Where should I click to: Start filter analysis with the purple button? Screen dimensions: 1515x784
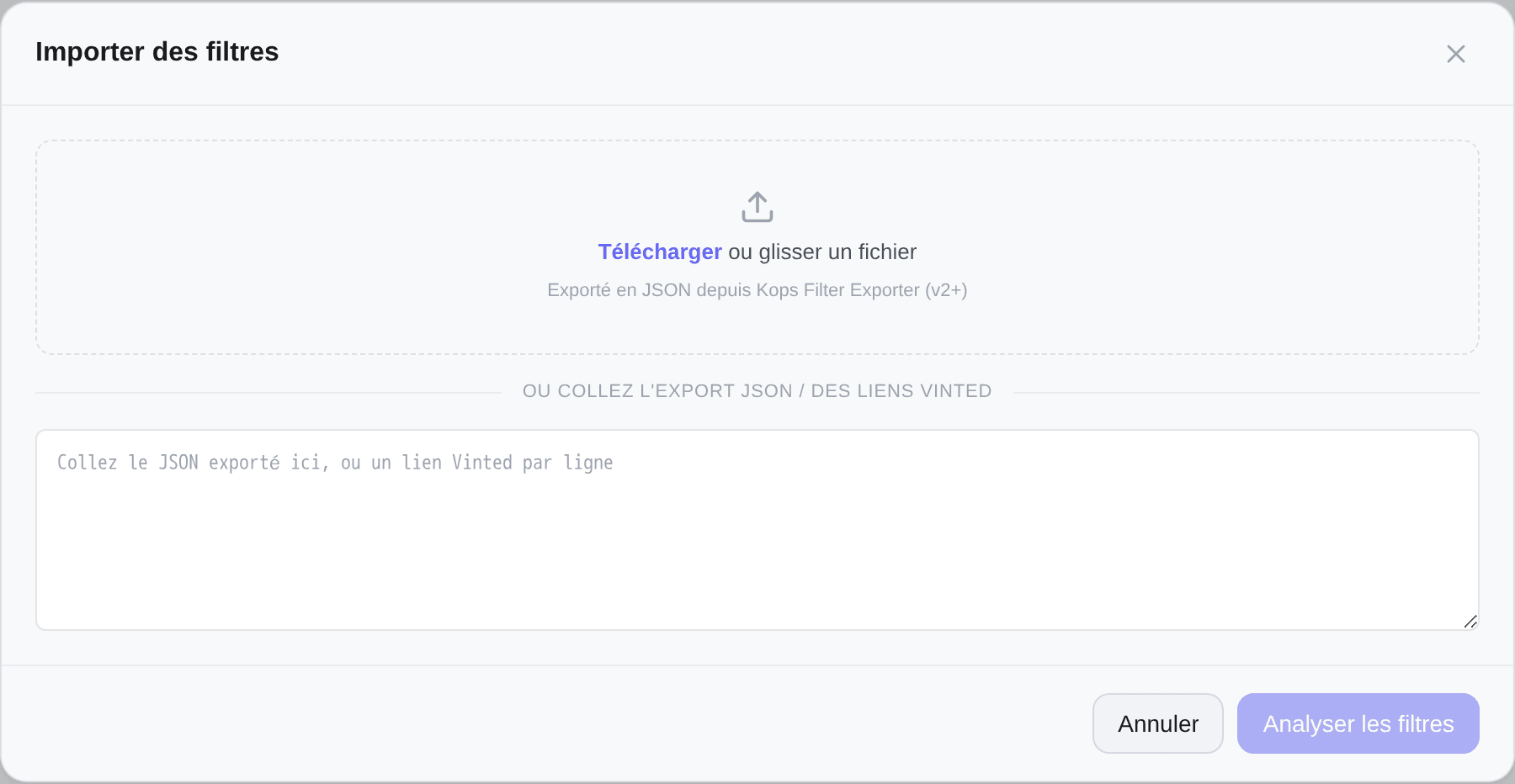[1358, 723]
